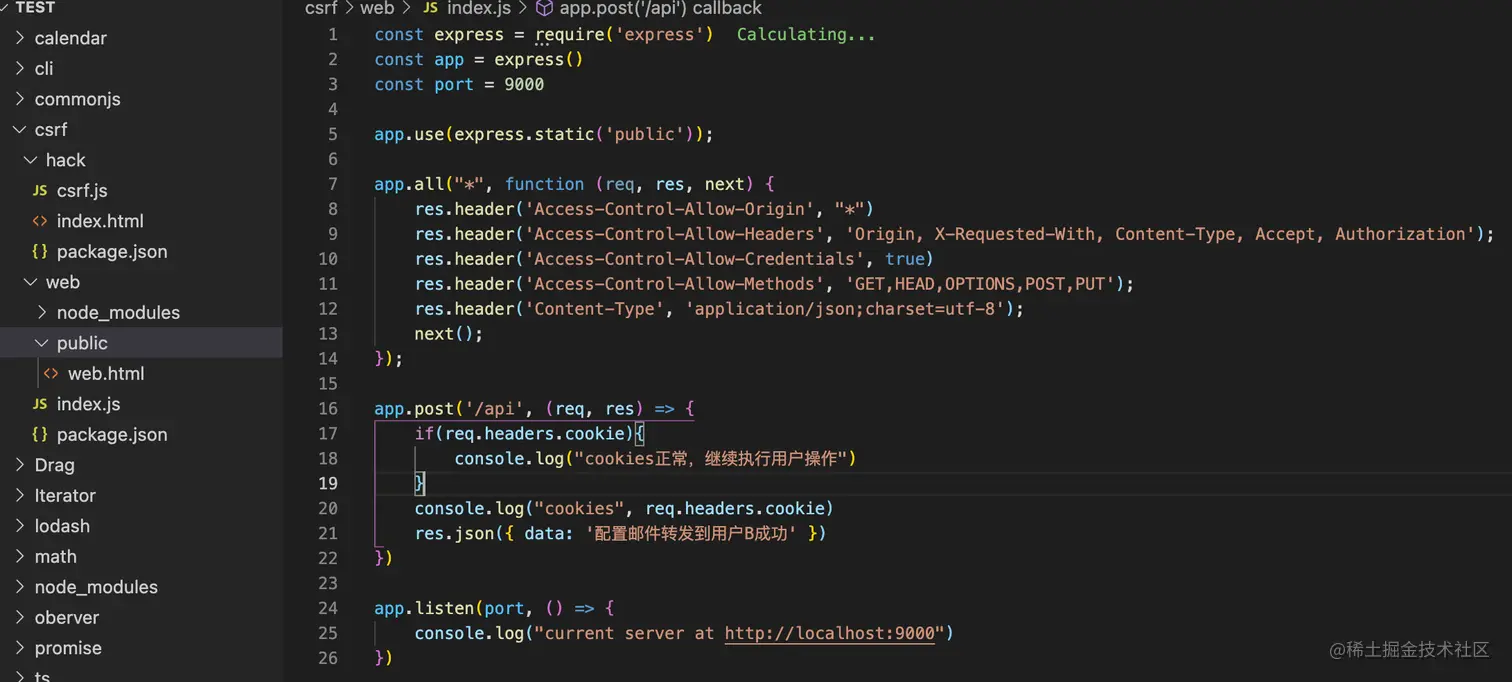1512x682 pixels.
Task: Expand the Iterator folder chevron
Action: (20, 495)
